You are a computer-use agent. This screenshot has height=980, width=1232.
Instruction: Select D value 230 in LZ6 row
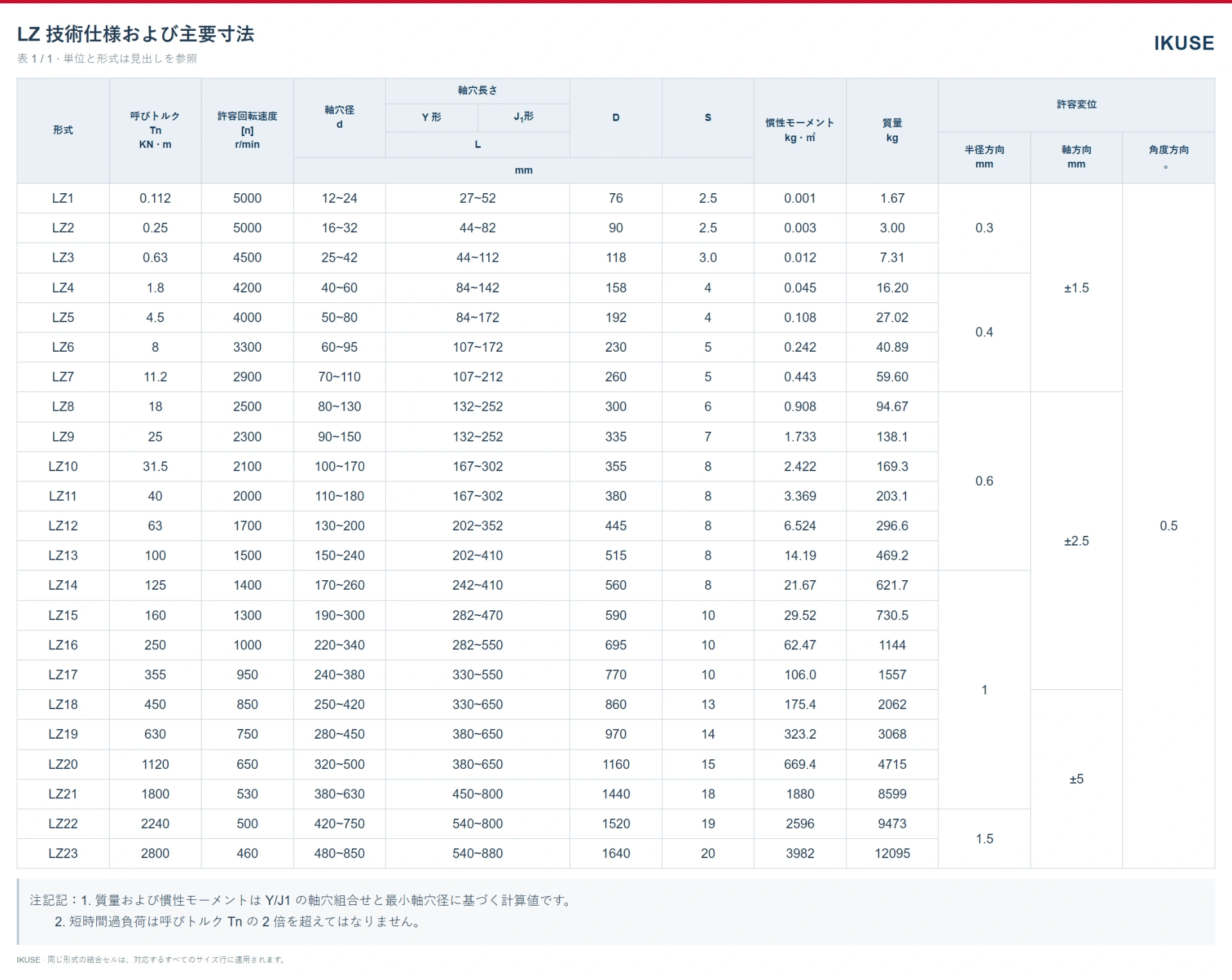point(615,347)
